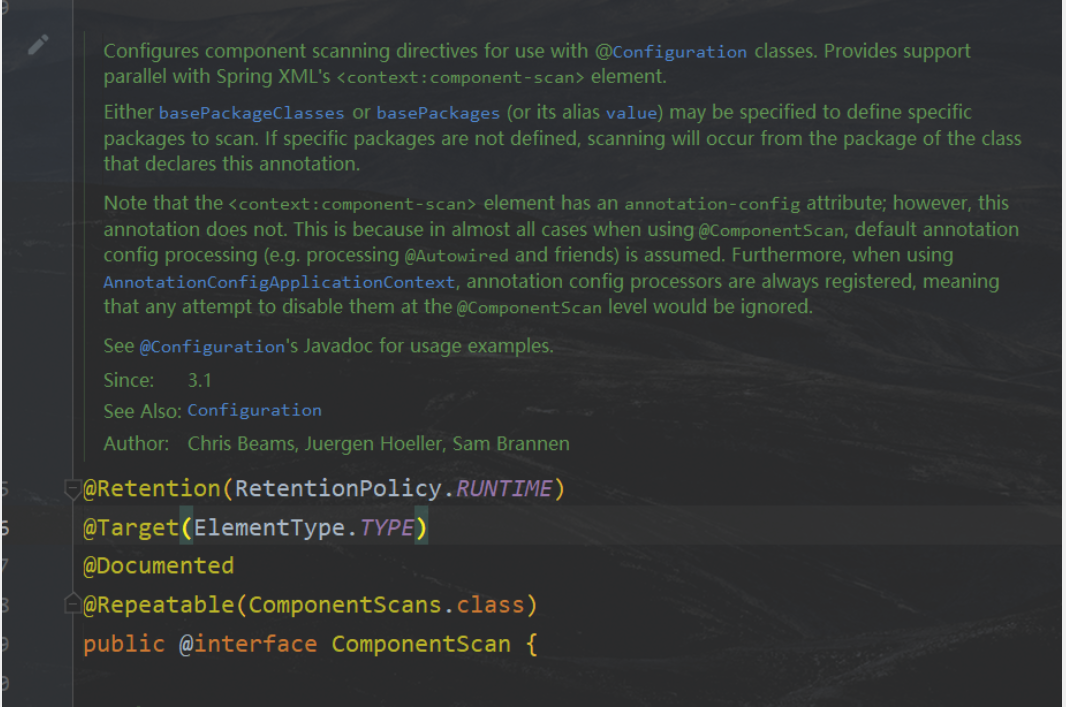Click the italic TYPE constant
Screen dimensions: 1066x707
(x=386, y=527)
